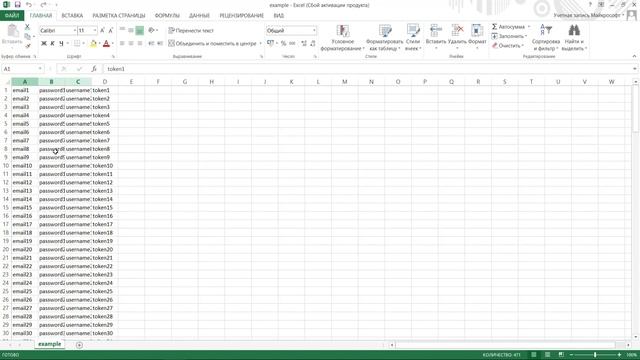Click the Decrease Font Size icon
The height and width of the screenshot is (360, 640).
pos(111,31)
